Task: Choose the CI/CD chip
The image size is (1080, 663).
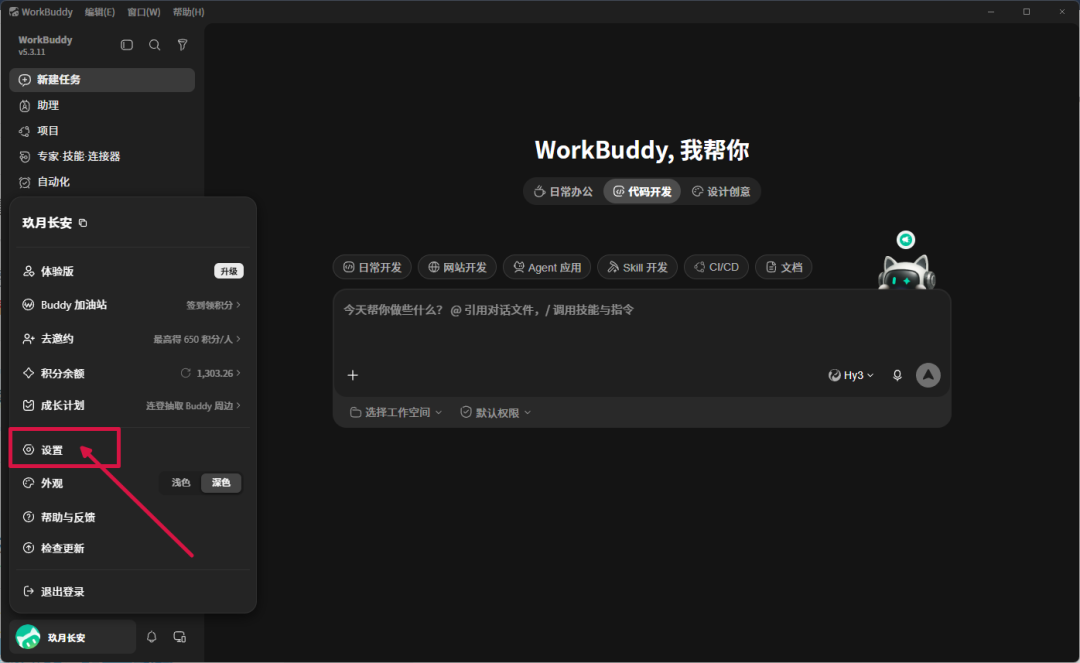Action: (716, 267)
